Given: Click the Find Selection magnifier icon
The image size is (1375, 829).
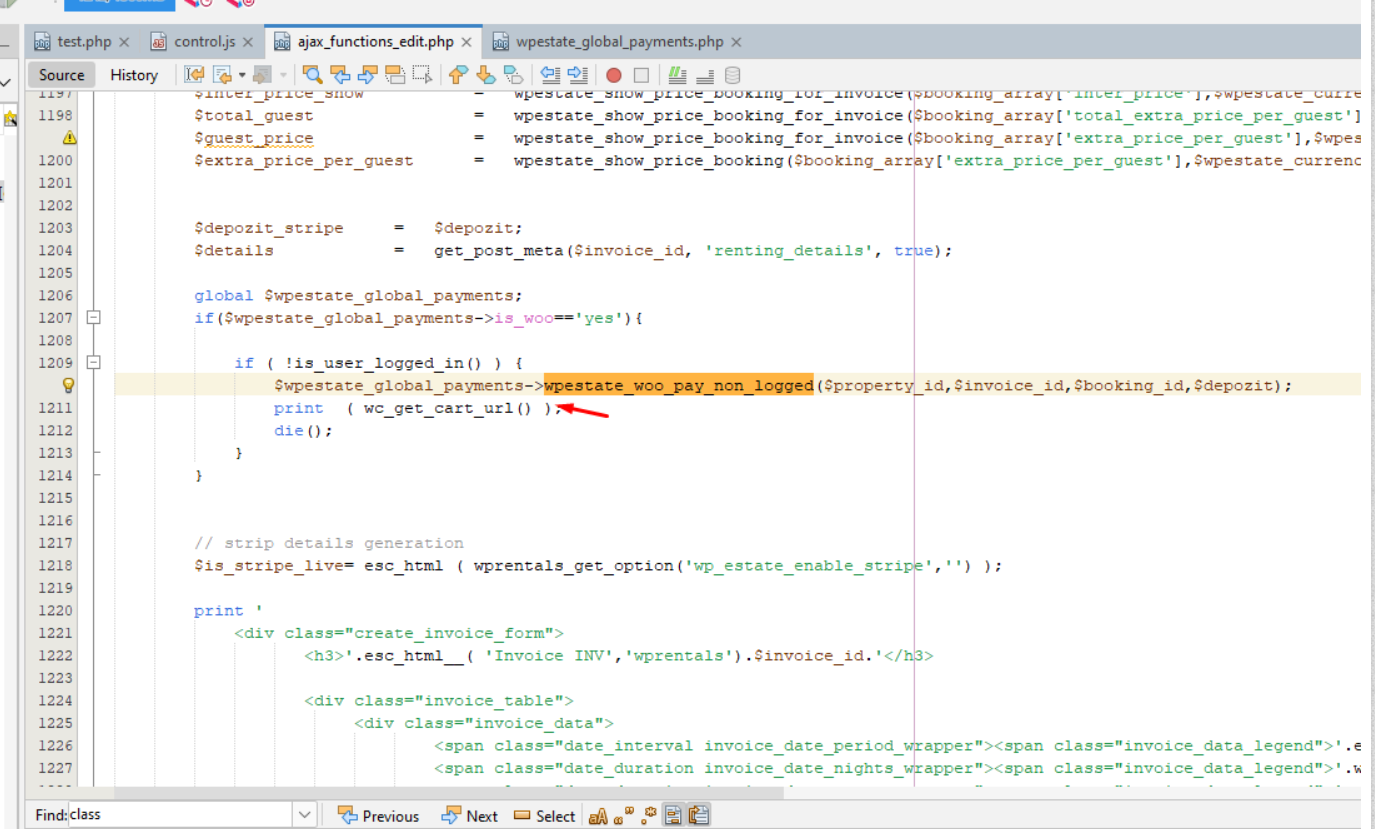Looking at the screenshot, I should [x=313, y=75].
